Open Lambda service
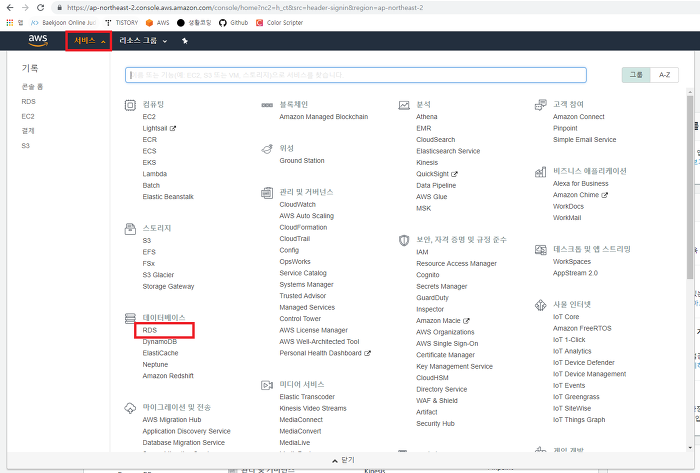700x473 pixels. [154, 174]
